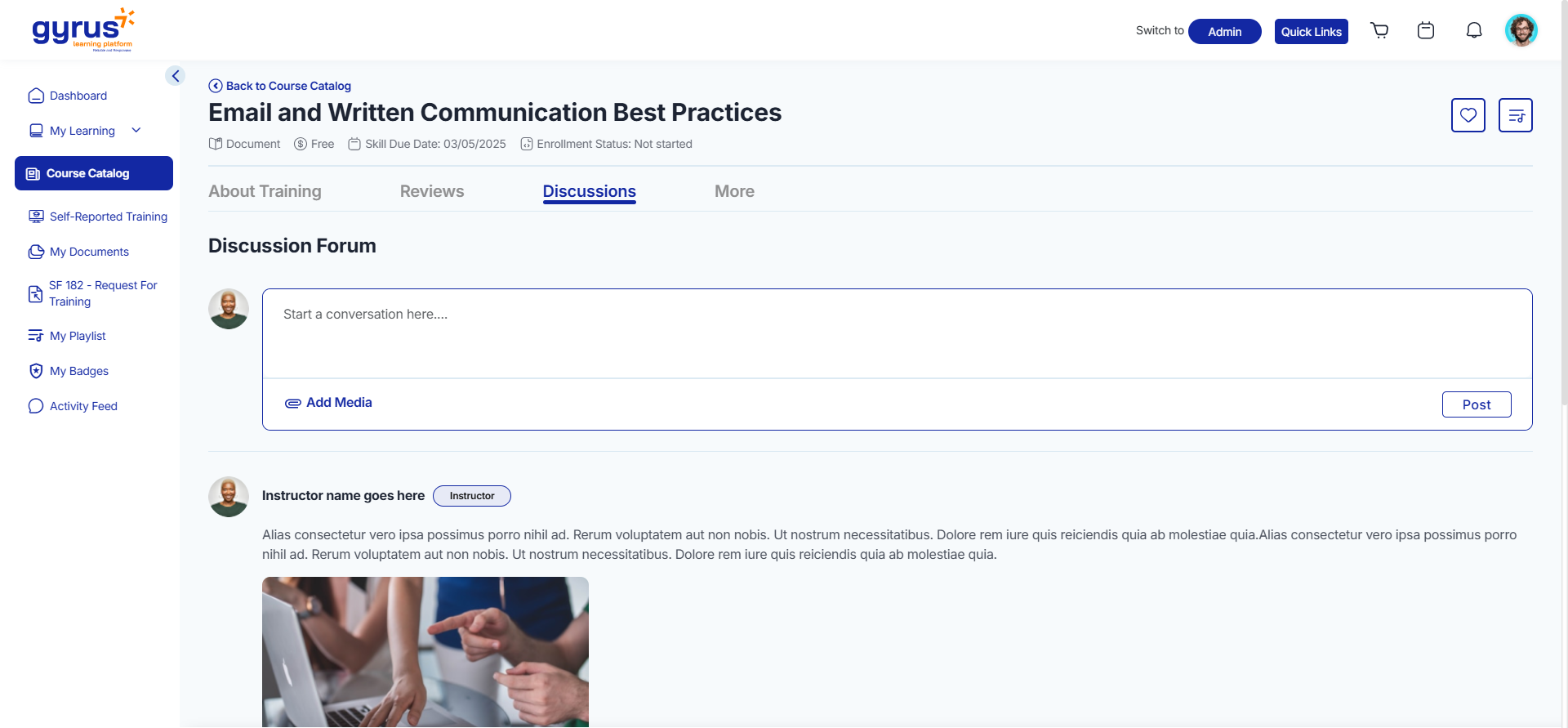Add course to playlist icon button
Viewport: 1568px width, 728px height.
coord(1515,115)
